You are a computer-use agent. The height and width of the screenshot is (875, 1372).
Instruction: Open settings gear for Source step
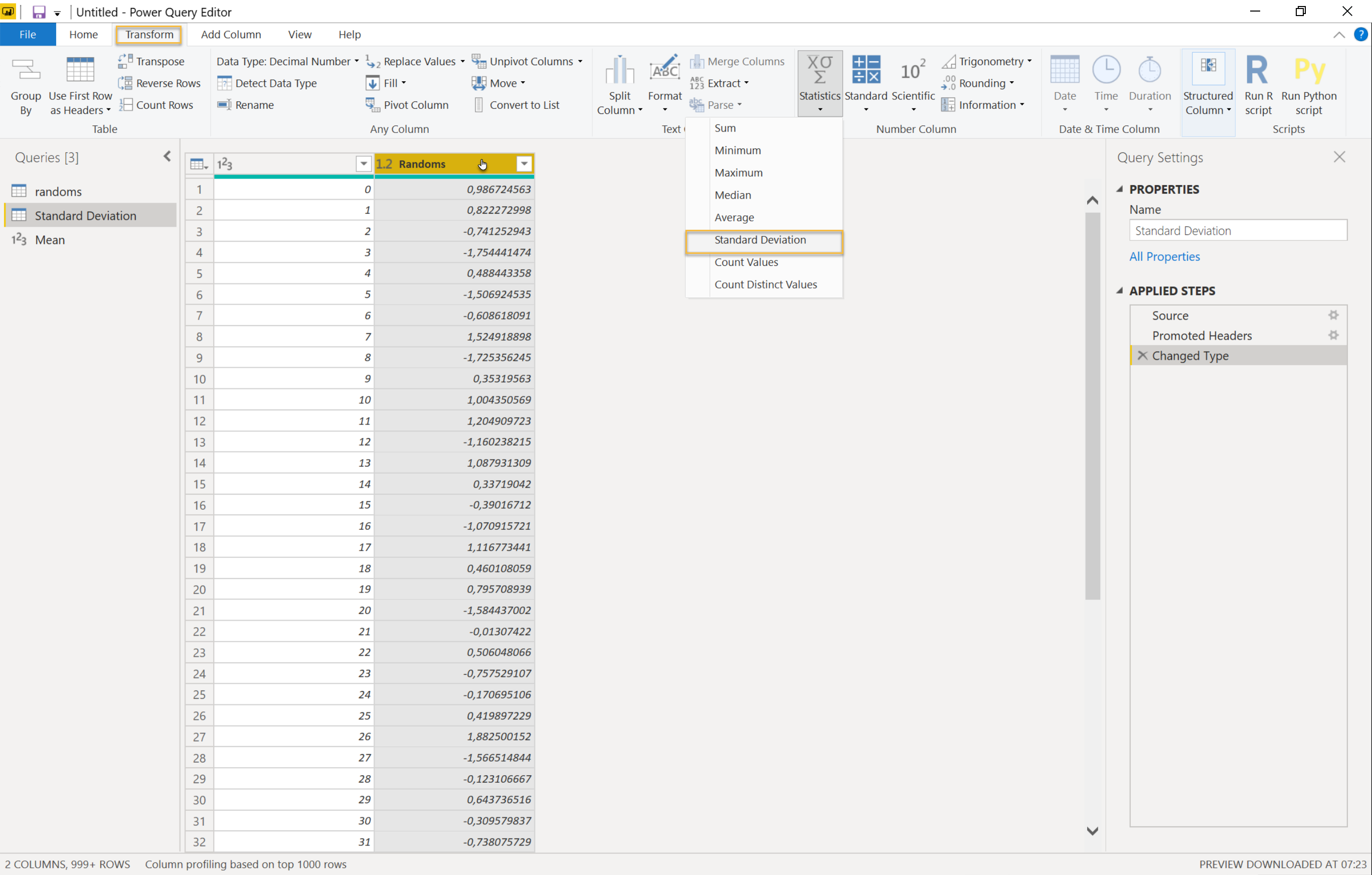[x=1333, y=315]
